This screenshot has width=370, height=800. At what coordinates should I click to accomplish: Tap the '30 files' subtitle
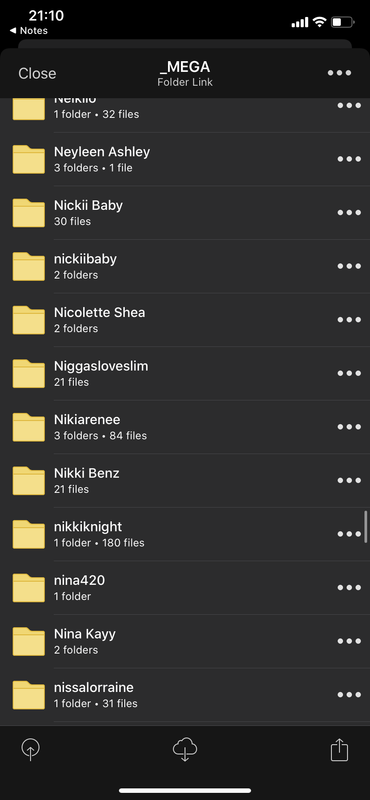tap(72, 221)
